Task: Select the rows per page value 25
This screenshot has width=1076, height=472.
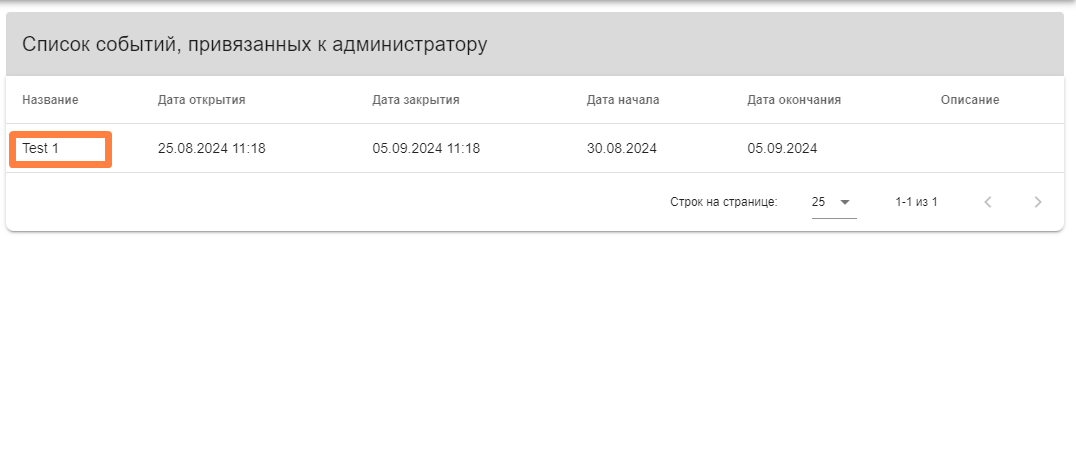Action: (819, 202)
